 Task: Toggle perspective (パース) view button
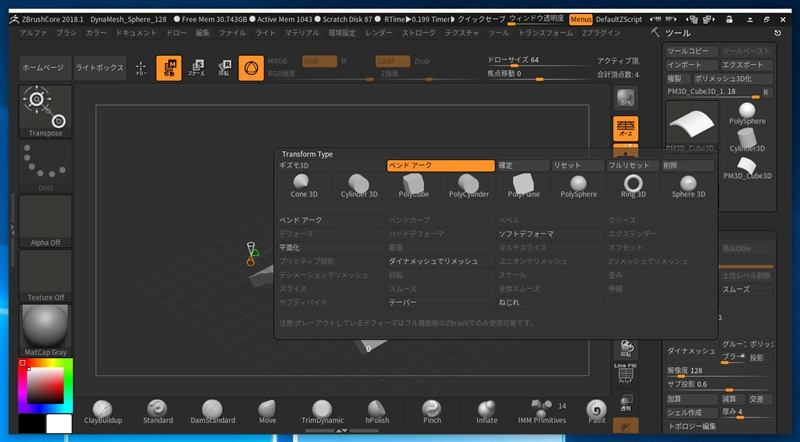point(626,129)
